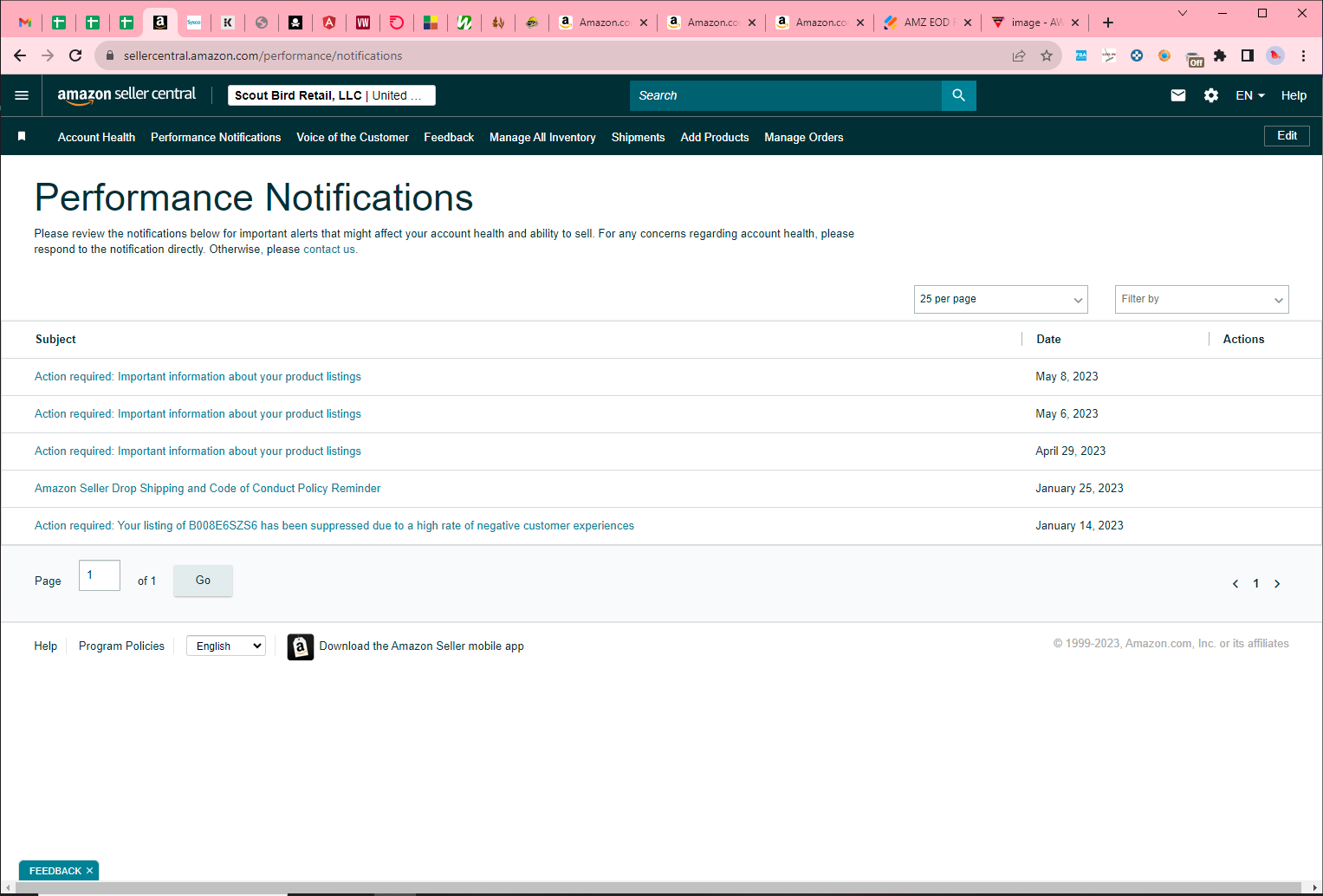Open the Chrome extensions puzzle icon
Image resolution: width=1323 pixels, height=896 pixels.
[1220, 55]
